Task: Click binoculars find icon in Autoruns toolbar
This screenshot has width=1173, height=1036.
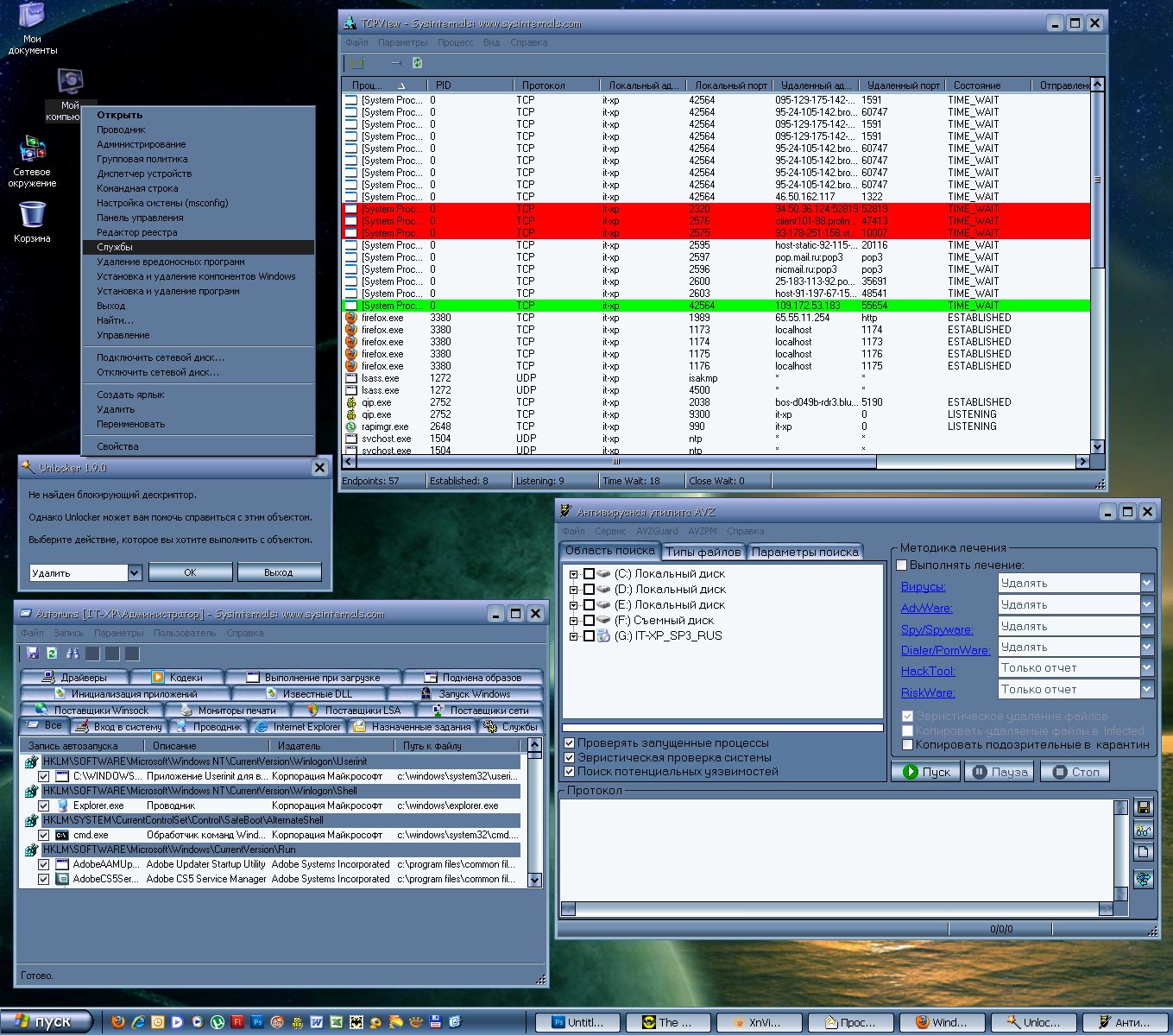Action: (73, 654)
